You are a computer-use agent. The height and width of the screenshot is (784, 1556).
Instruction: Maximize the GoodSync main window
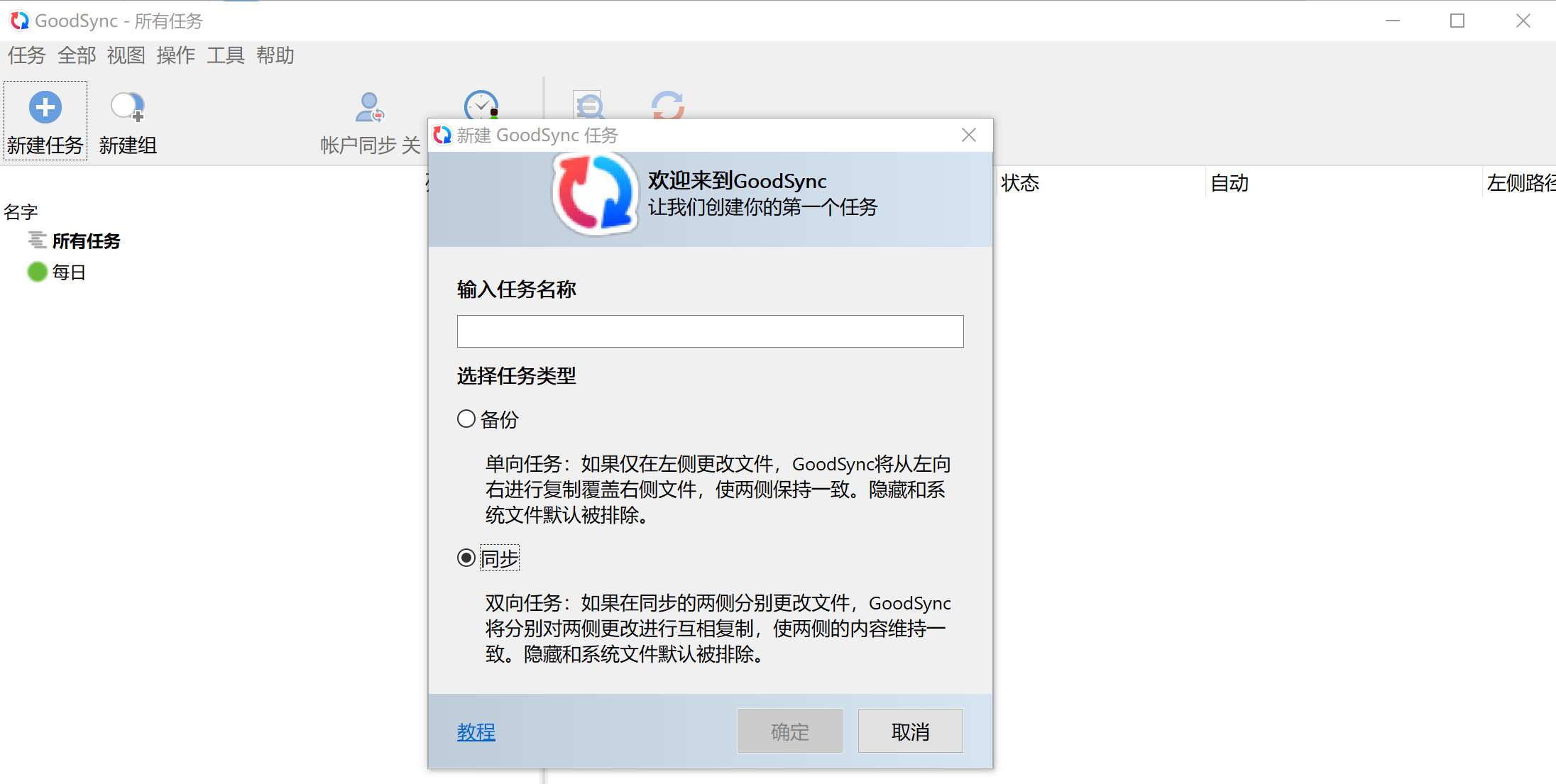coord(1457,21)
